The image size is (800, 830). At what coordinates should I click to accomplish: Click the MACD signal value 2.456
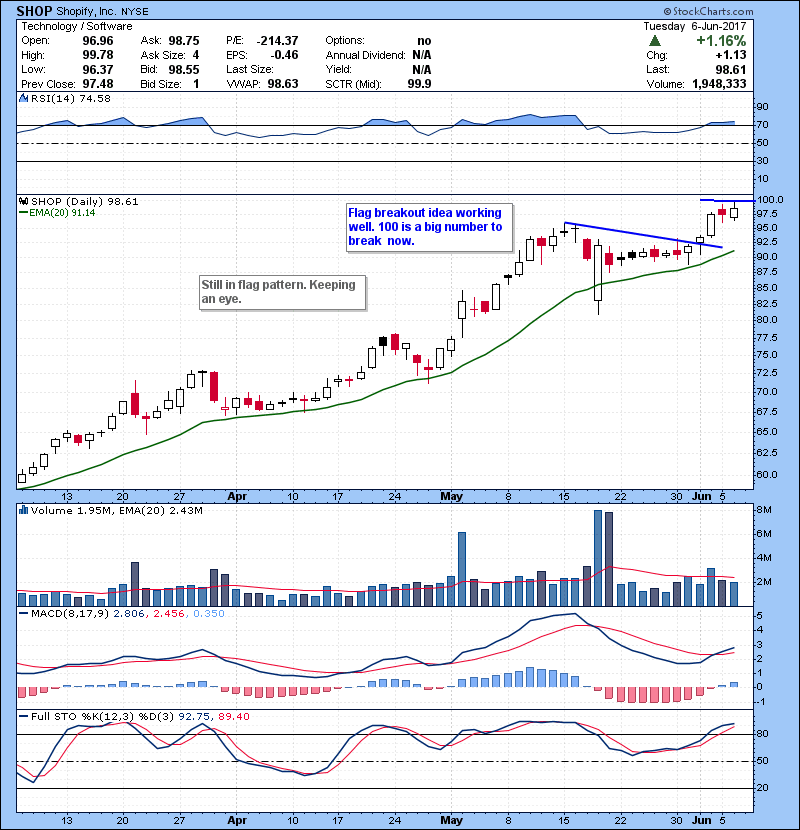click(x=169, y=614)
